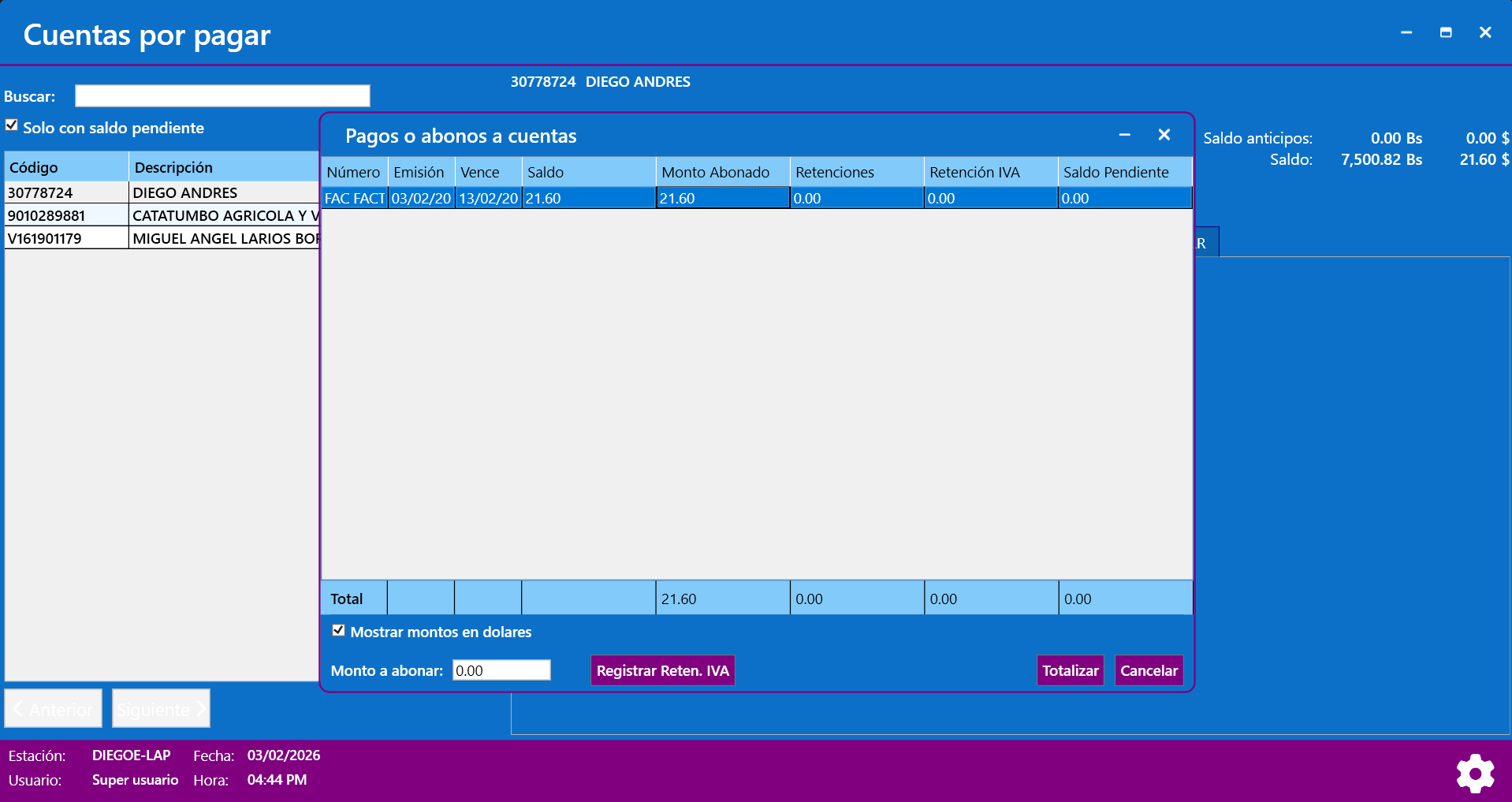
Task: Click the Buscar search field
Action: (x=222, y=96)
